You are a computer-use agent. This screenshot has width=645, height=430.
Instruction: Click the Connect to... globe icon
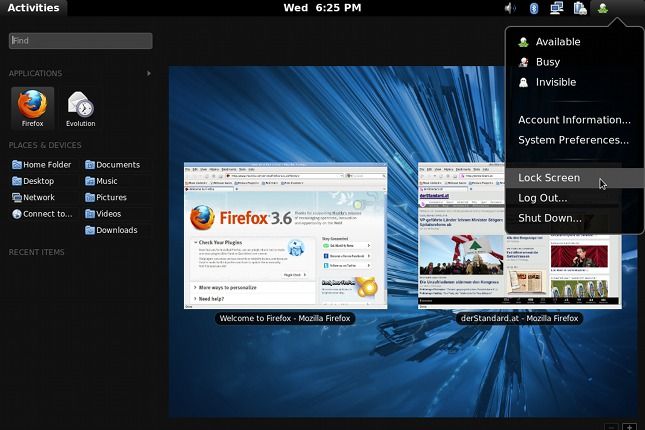(x=17, y=214)
